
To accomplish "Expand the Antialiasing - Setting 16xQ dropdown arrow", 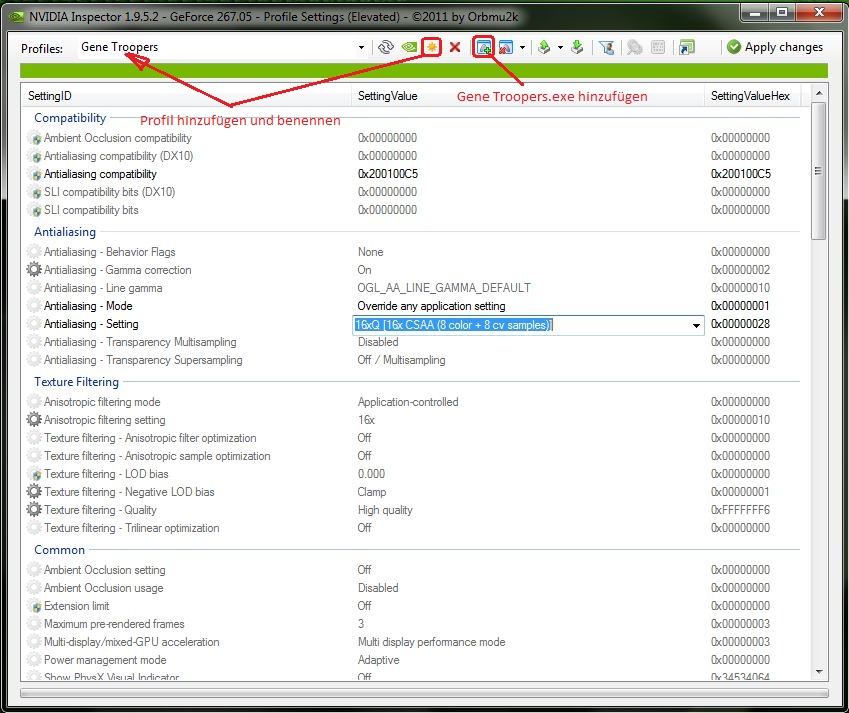I will tap(696, 325).
